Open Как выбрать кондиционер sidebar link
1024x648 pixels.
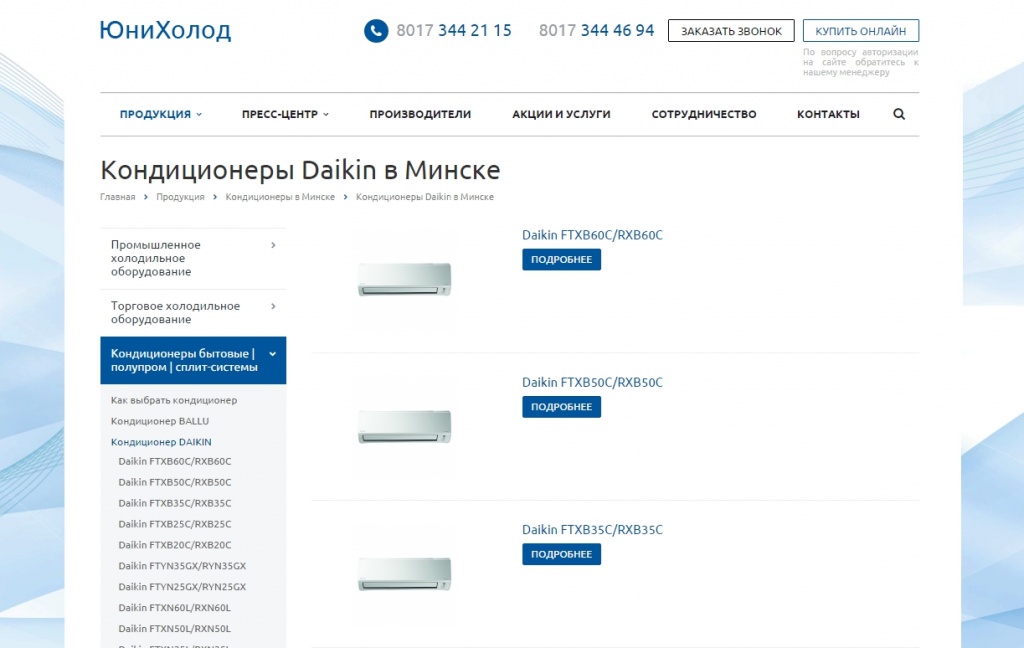tap(174, 400)
